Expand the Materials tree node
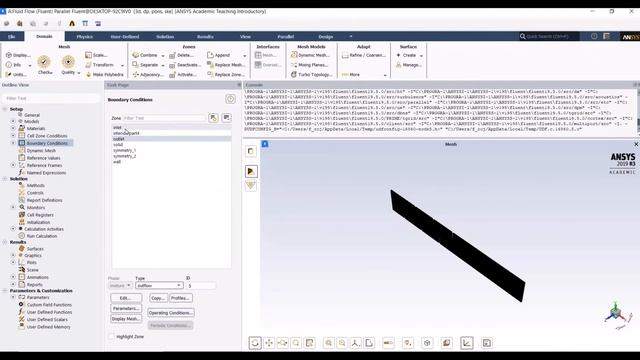 [x=13, y=128]
